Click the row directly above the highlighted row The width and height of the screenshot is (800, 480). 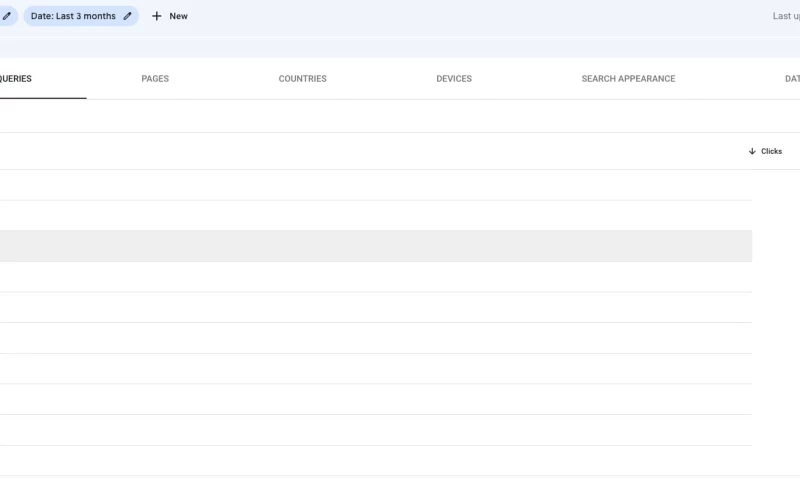(375, 215)
